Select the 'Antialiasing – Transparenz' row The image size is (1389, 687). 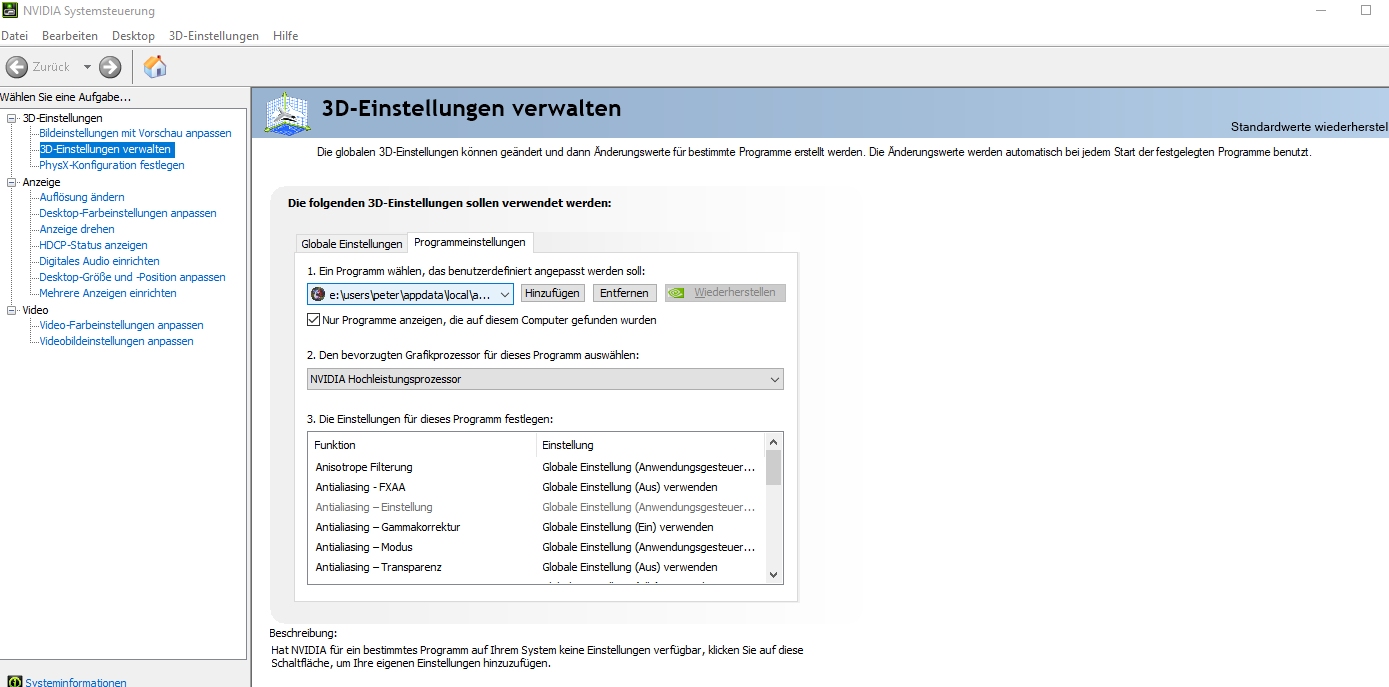click(x=536, y=567)
